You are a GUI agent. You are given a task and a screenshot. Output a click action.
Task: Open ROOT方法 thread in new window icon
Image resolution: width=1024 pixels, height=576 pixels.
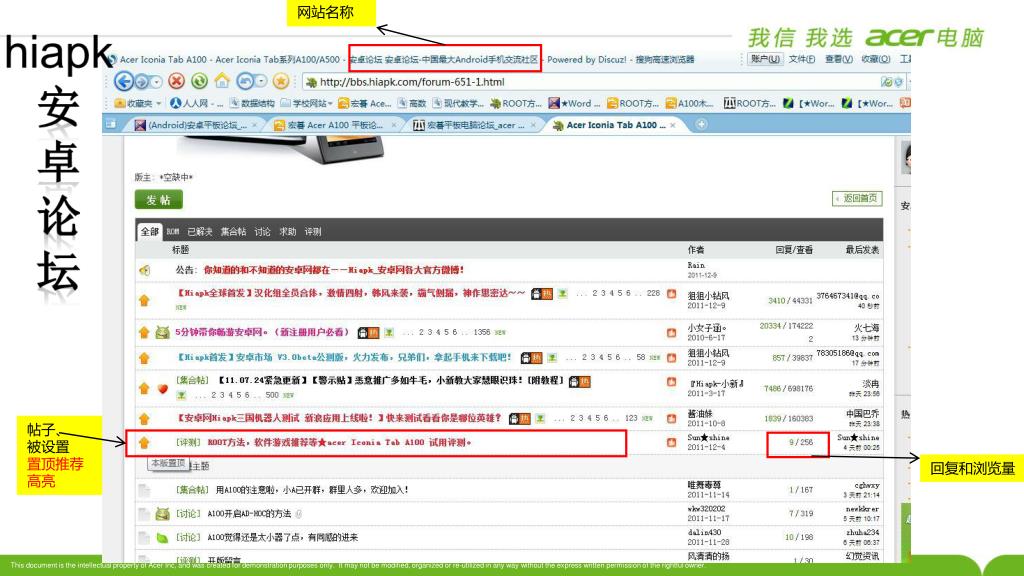coord(671,442)
